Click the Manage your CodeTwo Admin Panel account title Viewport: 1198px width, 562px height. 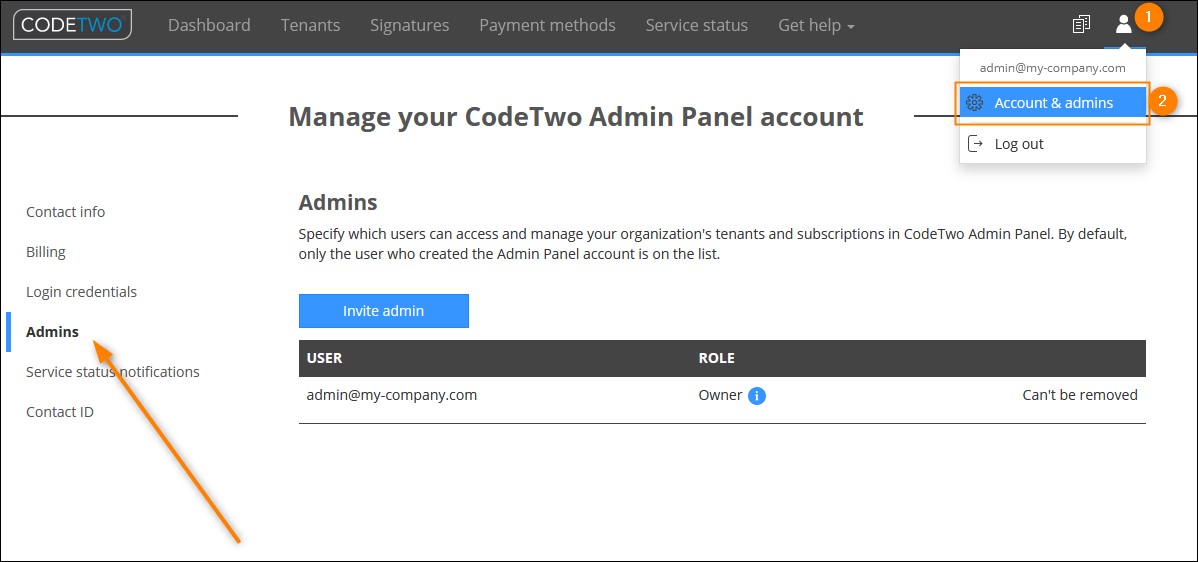point(576,117)
